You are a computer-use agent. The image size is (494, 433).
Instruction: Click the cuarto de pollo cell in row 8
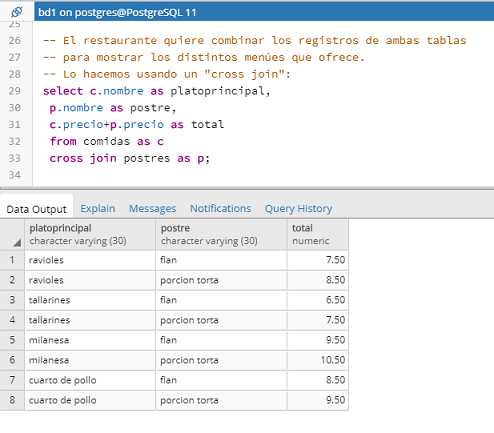90,400
